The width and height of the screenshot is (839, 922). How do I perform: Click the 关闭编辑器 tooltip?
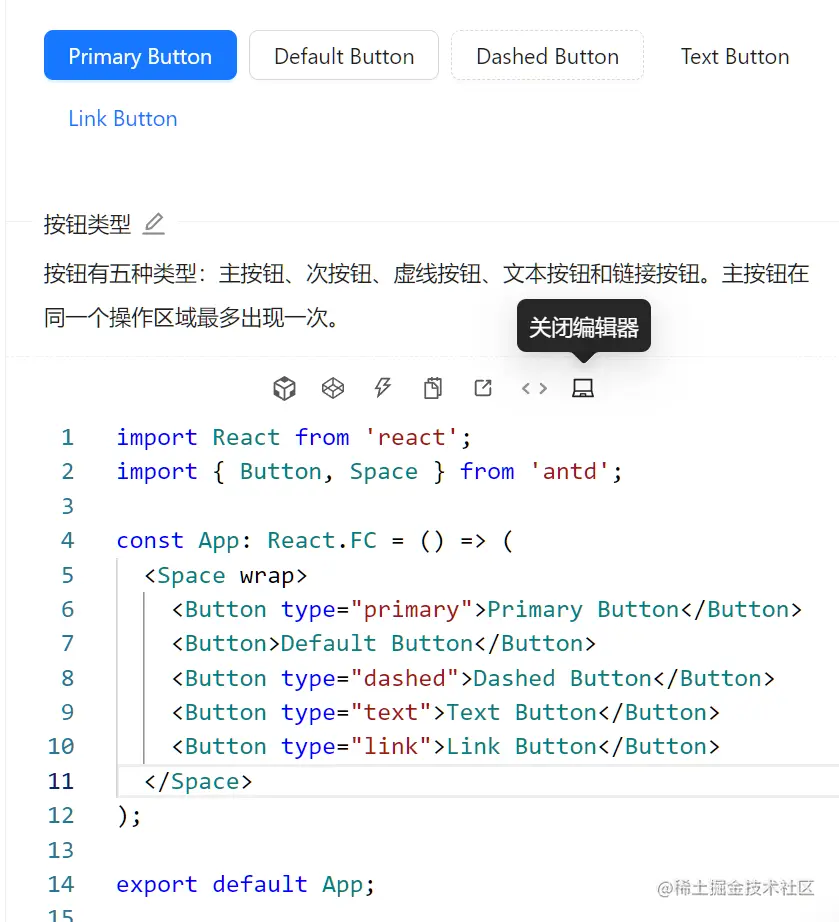click(x=583, y=325)
